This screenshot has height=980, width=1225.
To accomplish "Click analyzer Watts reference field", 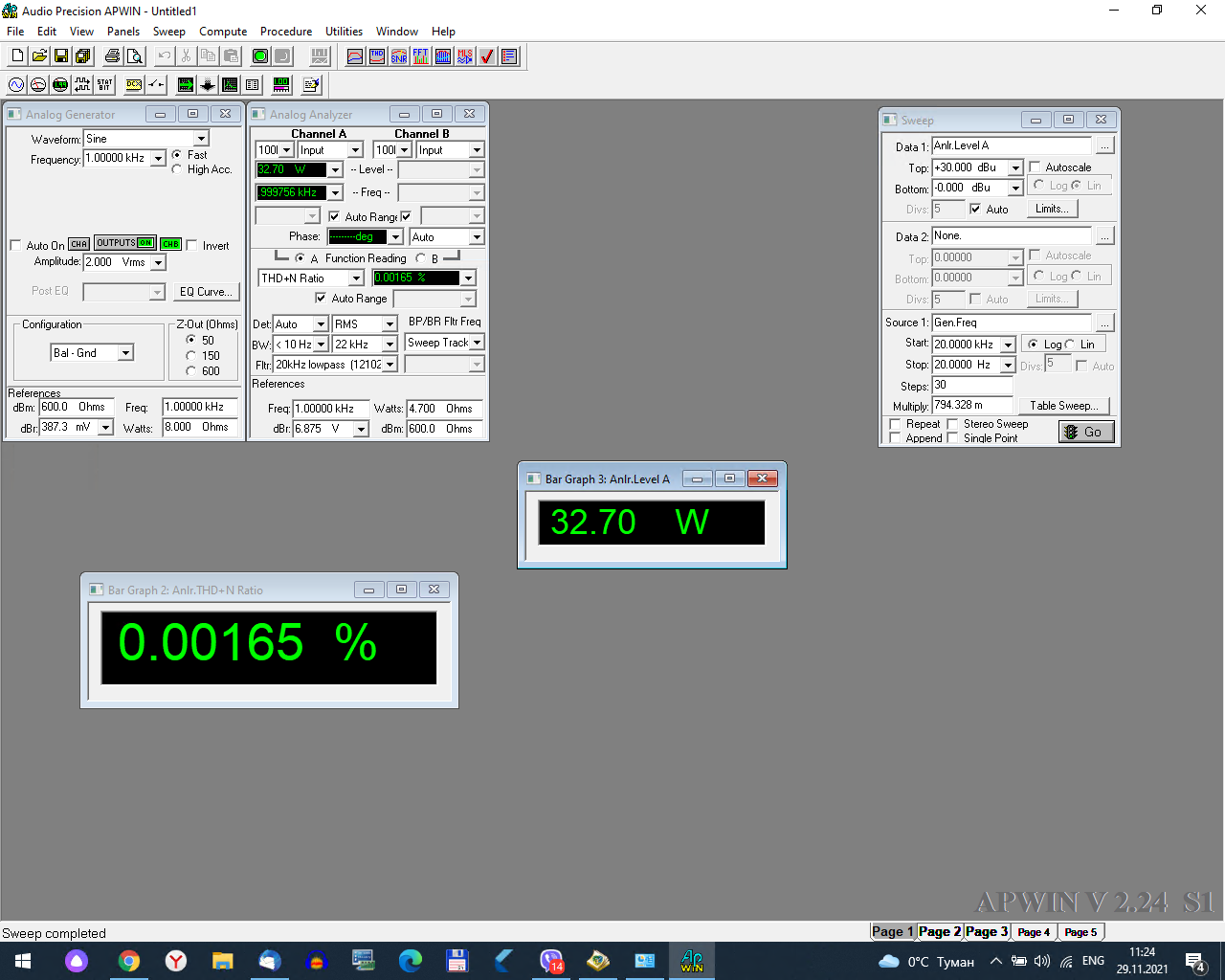I will (x=444, y=409).
